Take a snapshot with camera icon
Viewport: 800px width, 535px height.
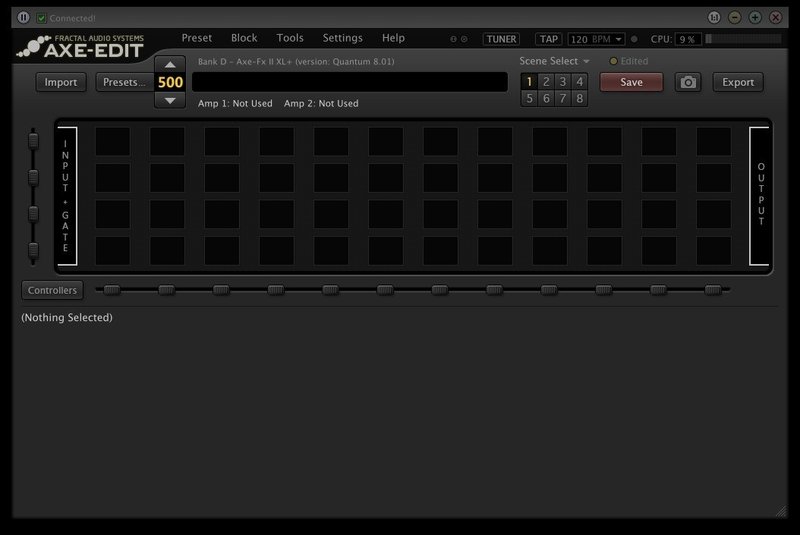(x=688, y=82)
